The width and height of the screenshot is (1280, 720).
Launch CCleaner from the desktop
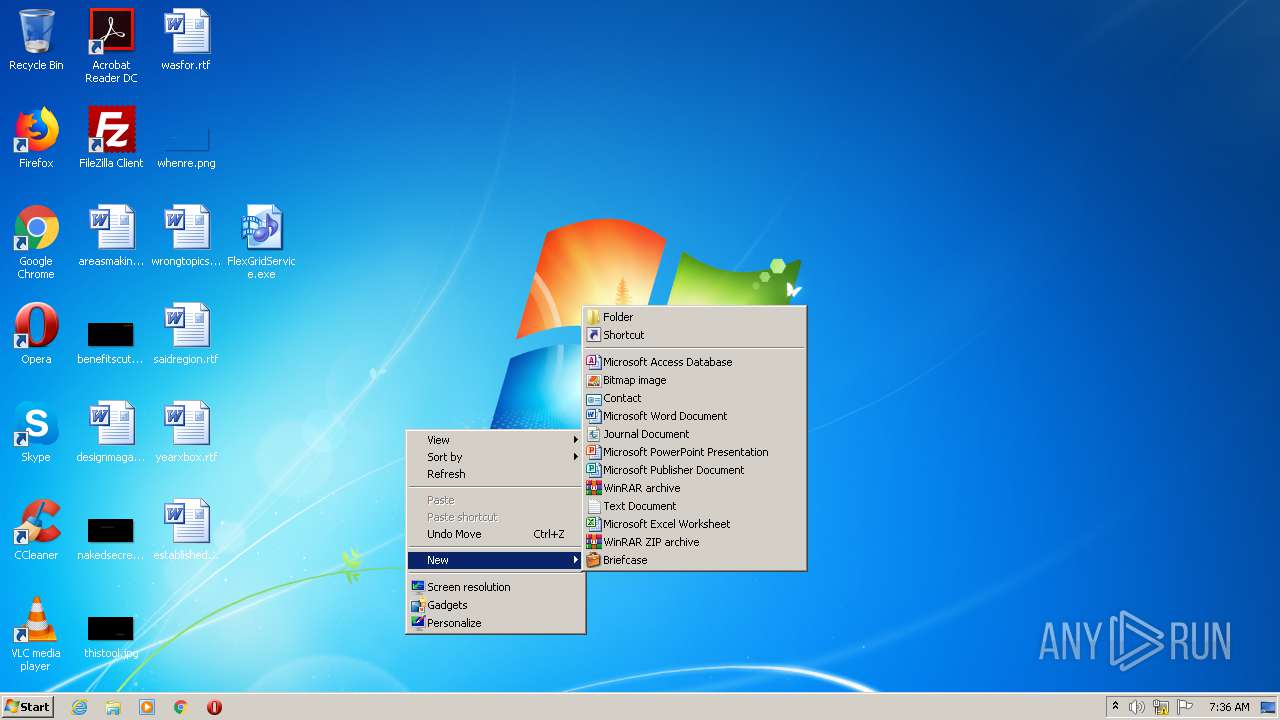coord(36,530)
